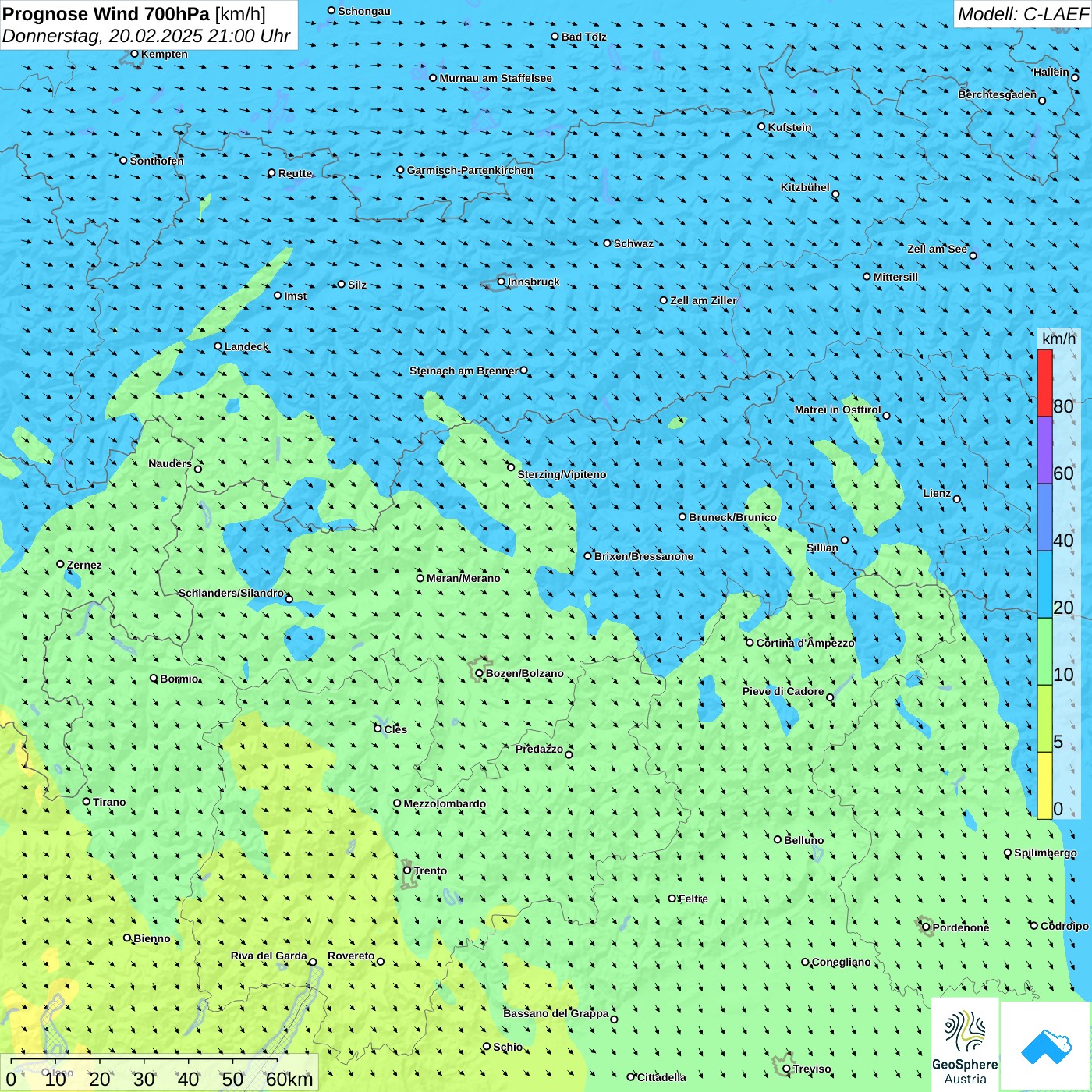Click the Sonthofen city label

158,161
